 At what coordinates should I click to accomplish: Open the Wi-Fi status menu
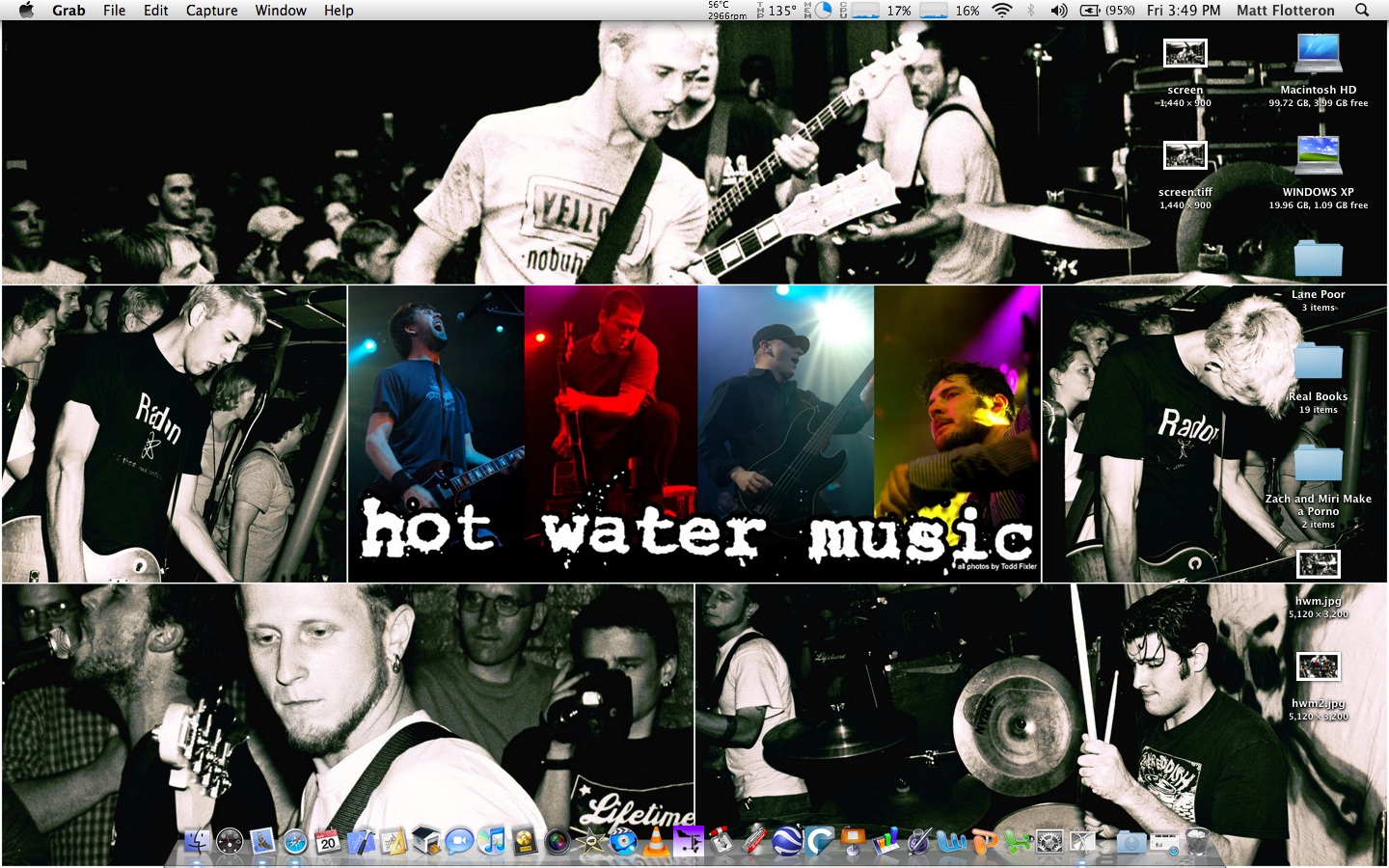click(1002, 10)
